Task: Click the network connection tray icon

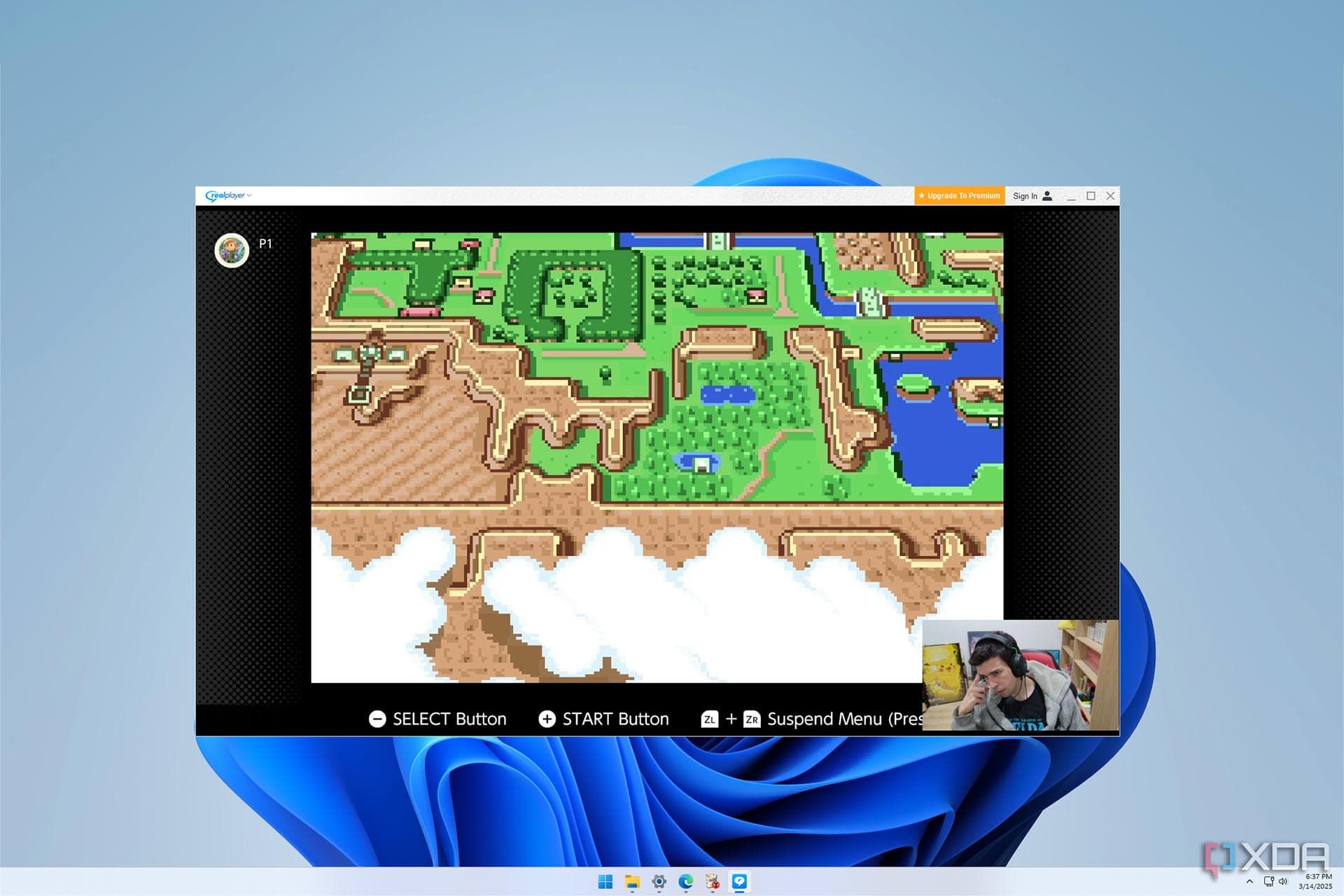Action: 1268,881
